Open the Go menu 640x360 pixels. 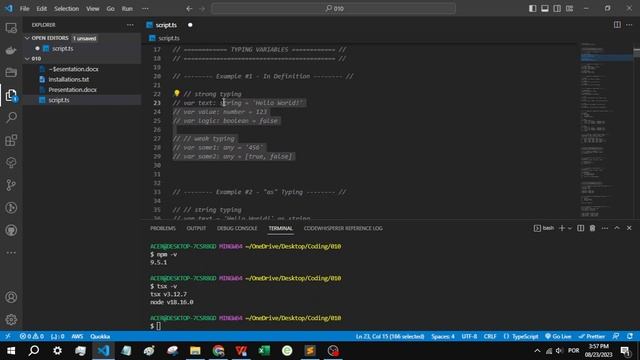pos(110,8)
